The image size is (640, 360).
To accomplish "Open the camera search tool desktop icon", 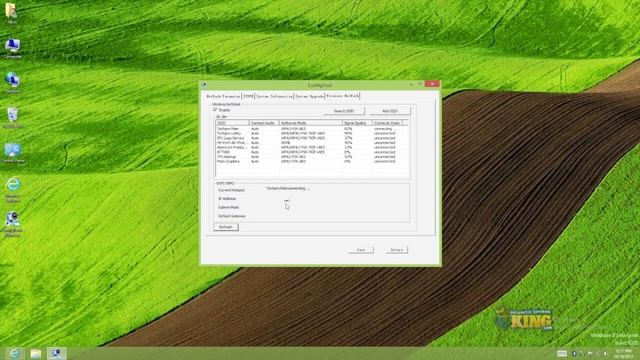I will (12, 224).
